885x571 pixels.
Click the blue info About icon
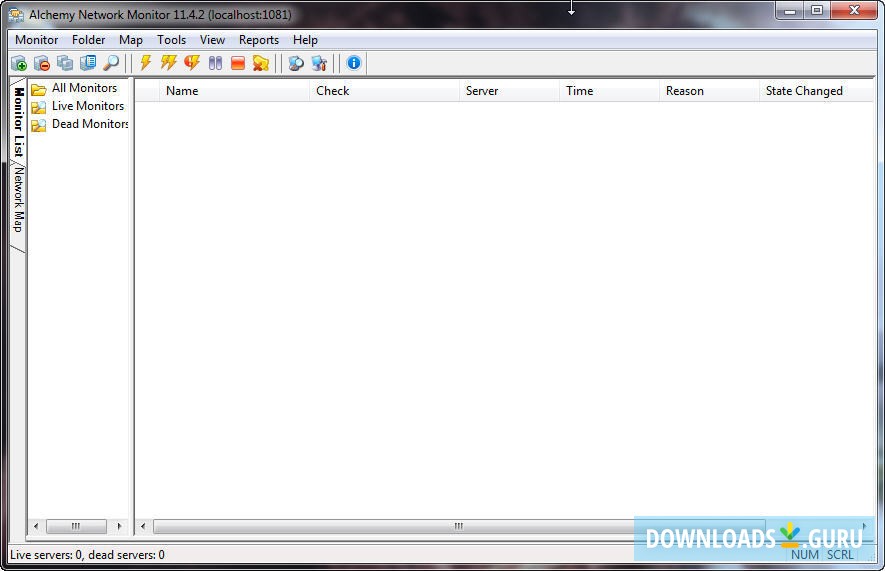click(x=354, y=63)
